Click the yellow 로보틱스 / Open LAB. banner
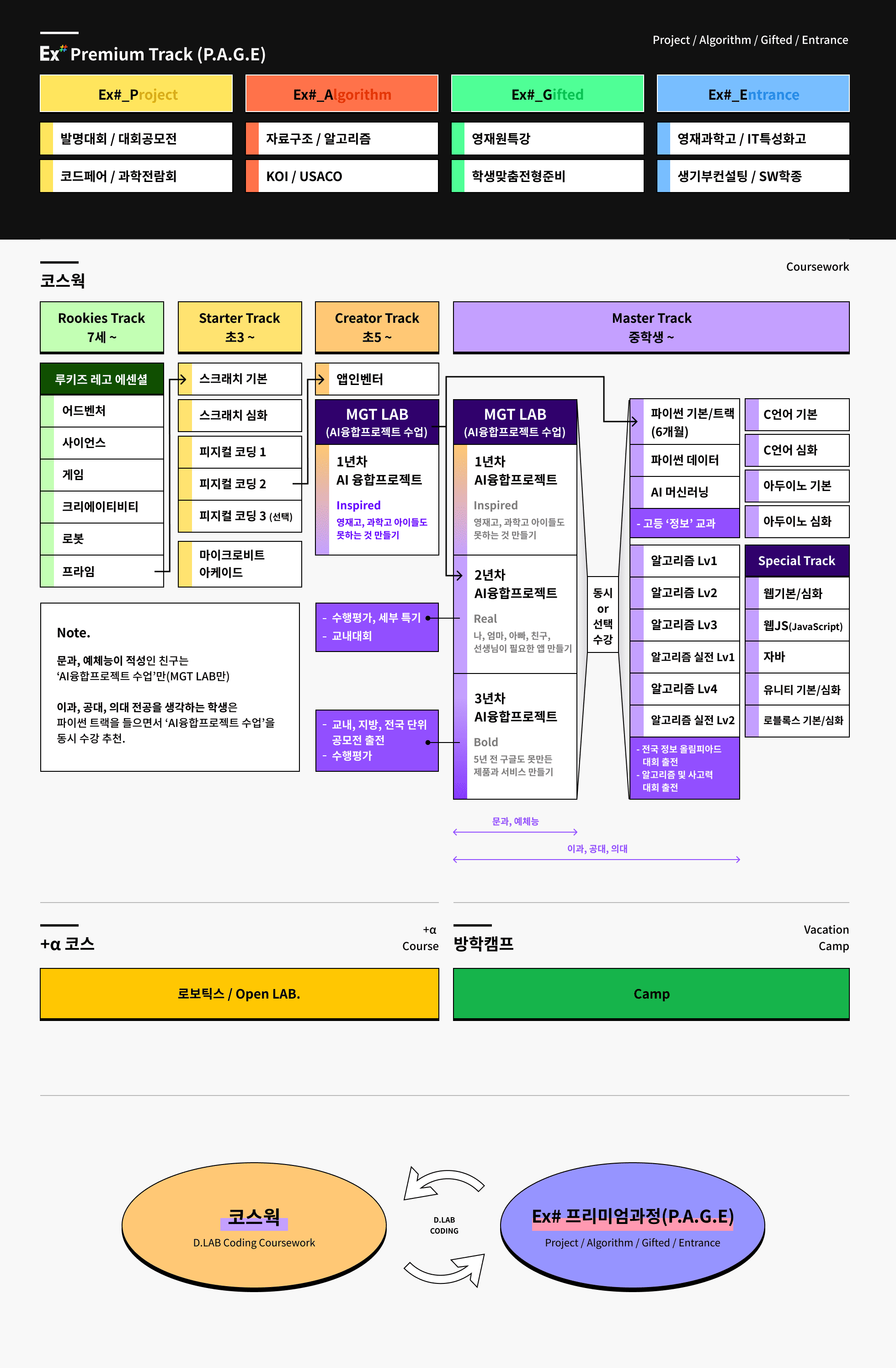This screenshot has width=896, height=1368. (x=239, y=994)
